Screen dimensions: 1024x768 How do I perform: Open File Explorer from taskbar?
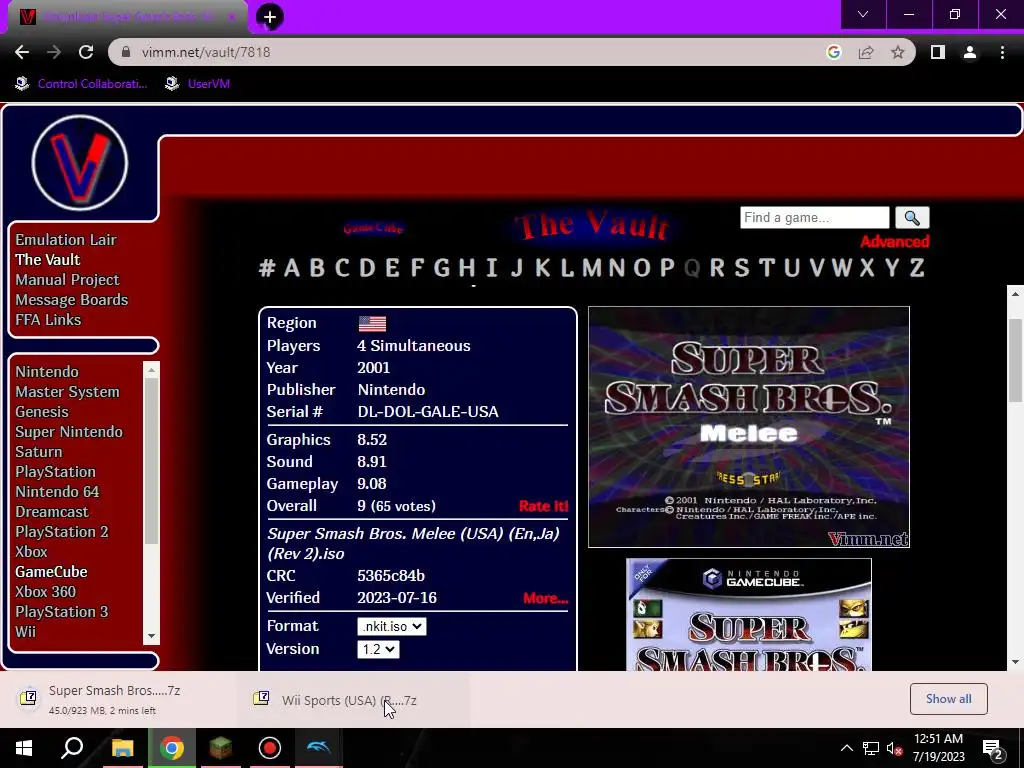[x=122, y=748]
